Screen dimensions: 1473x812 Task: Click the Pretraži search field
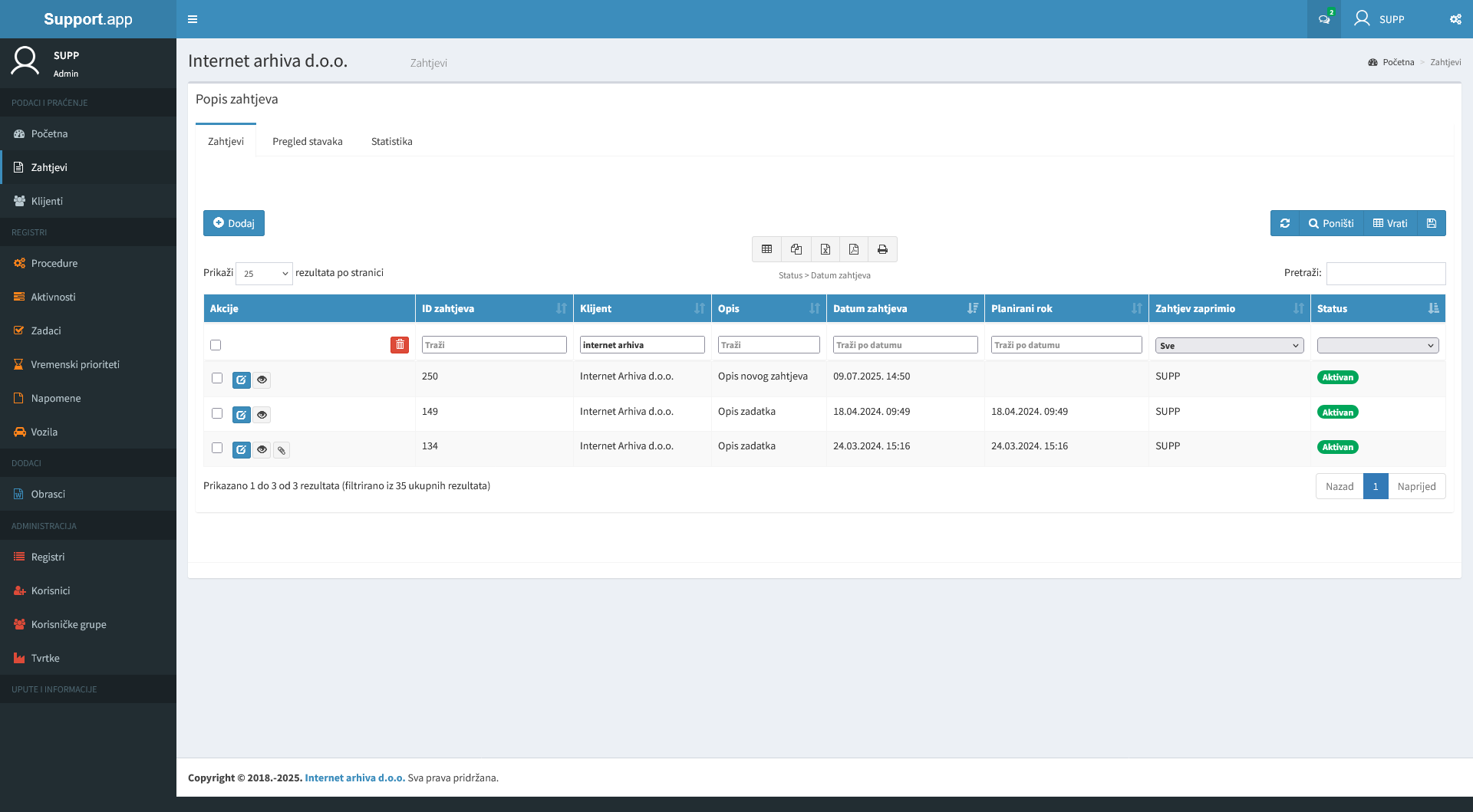click(1386, 274)
